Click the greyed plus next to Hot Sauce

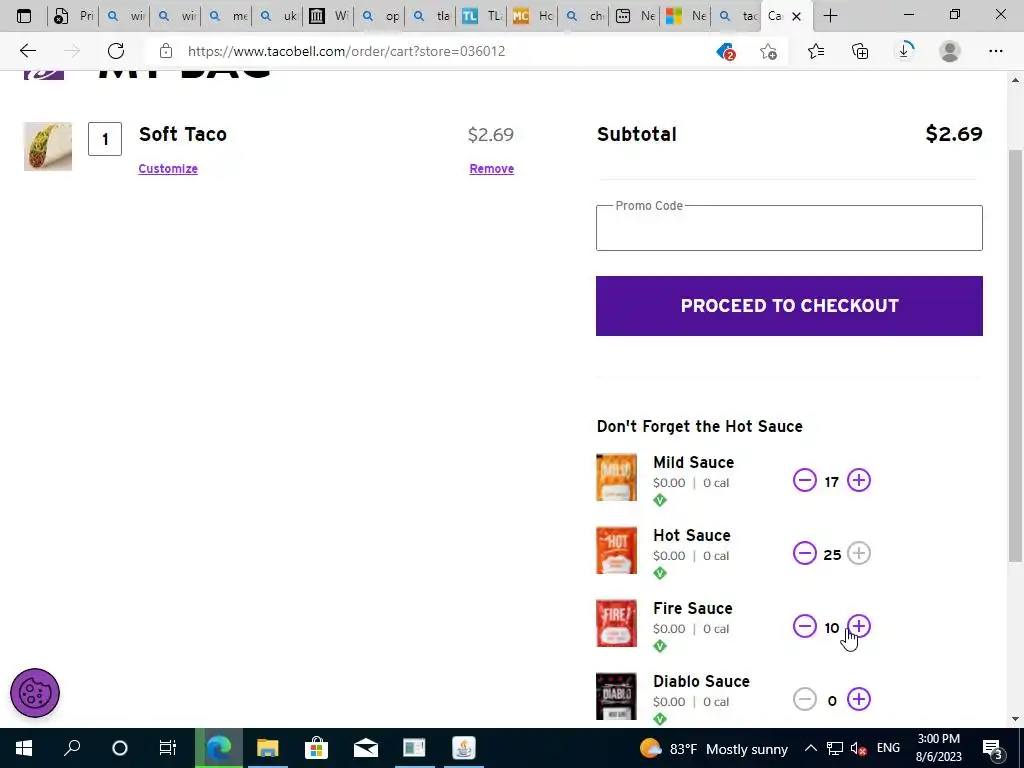click(859, 554)
